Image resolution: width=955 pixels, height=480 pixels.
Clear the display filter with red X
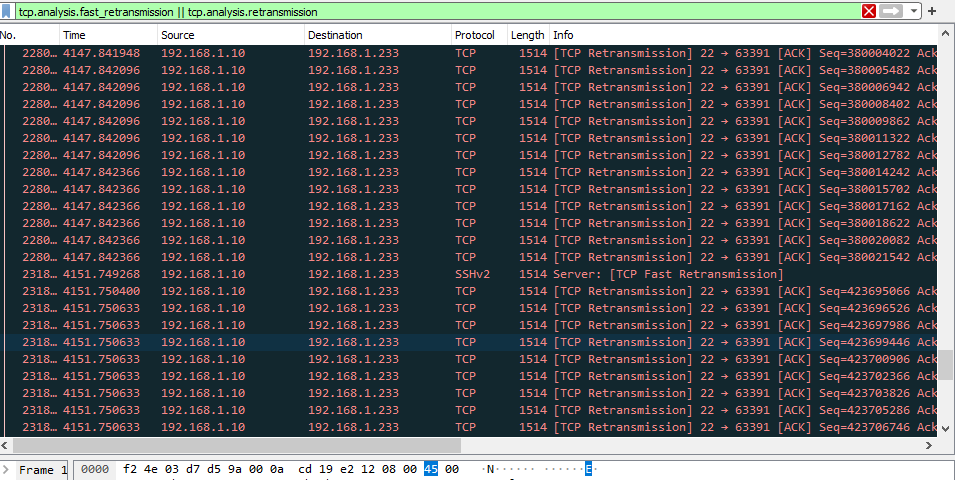pos(869,11)
